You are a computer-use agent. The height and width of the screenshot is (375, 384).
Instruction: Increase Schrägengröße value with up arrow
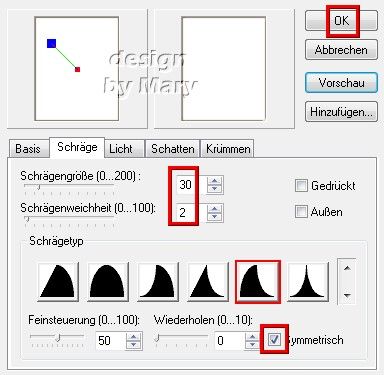click(x=214, y=181)
